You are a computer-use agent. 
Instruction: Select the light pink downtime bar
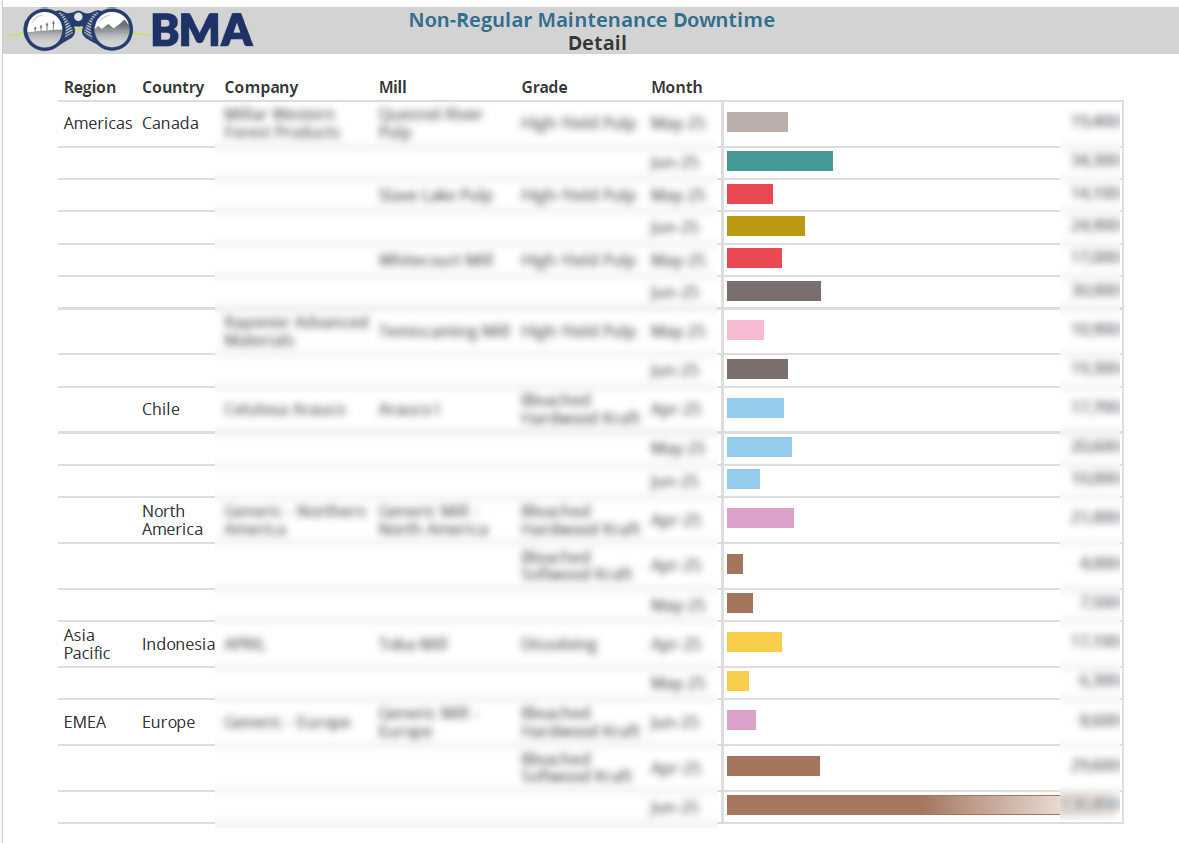click(745, 330)
